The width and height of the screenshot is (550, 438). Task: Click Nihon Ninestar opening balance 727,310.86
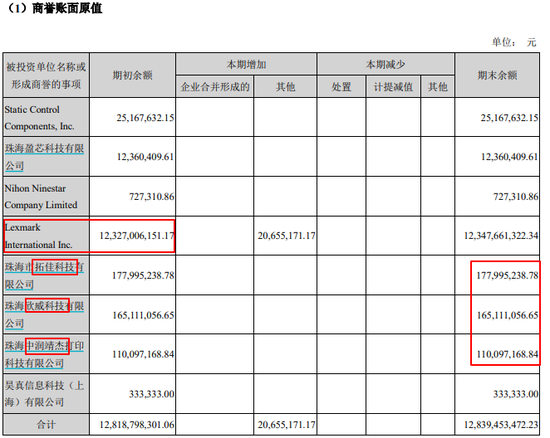tap(152, 196)
